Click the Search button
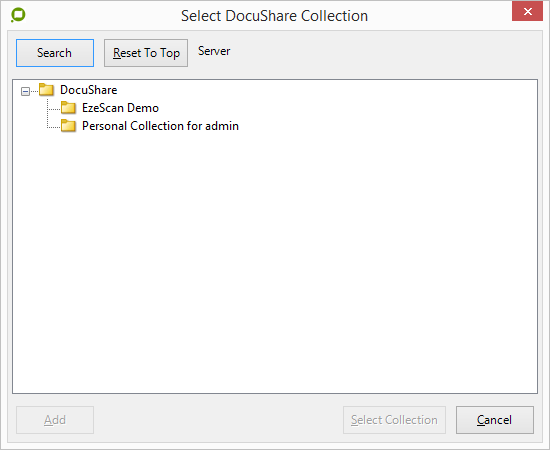The height and width of the screenshot is (450, 550). [x=55, y=53]
